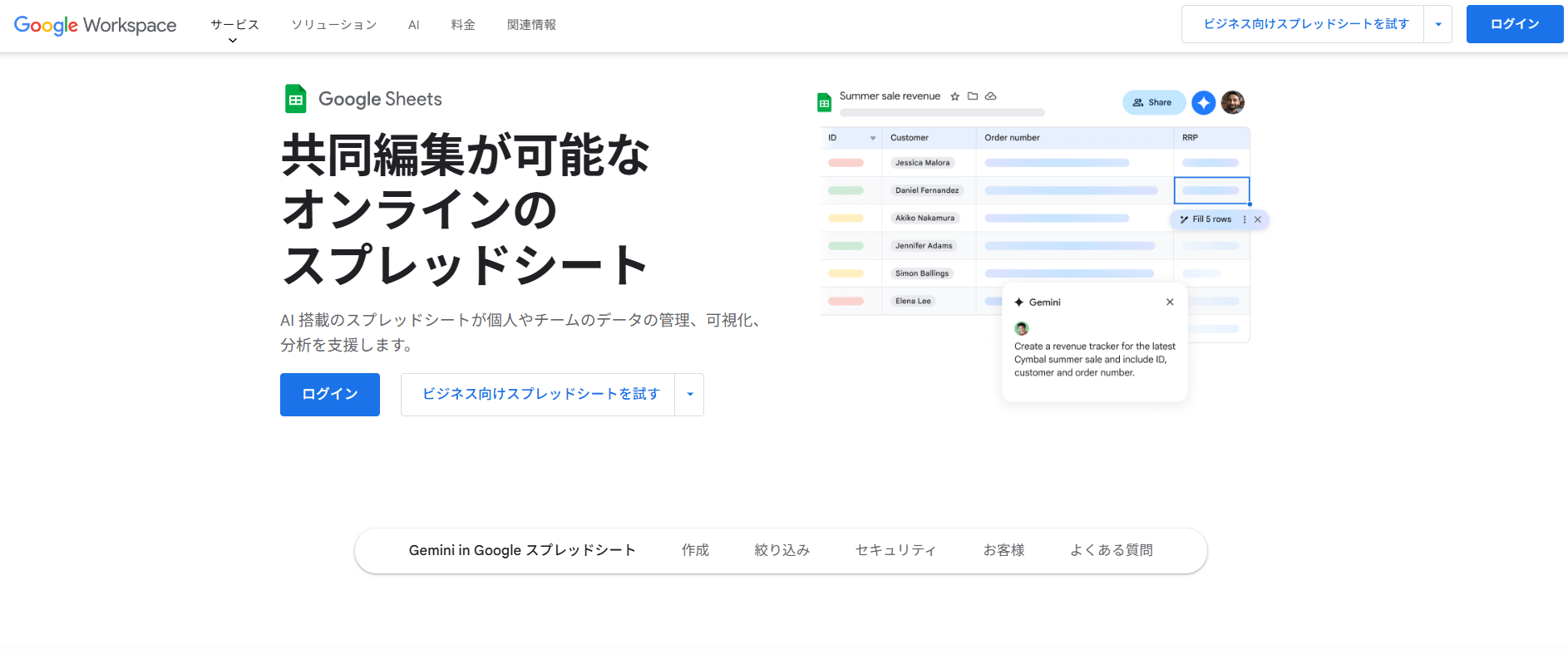Click the Jennifer Adams customer chip
This screenshot has width=1568, height=649.
pyautogui.click(x=924, y=246)
